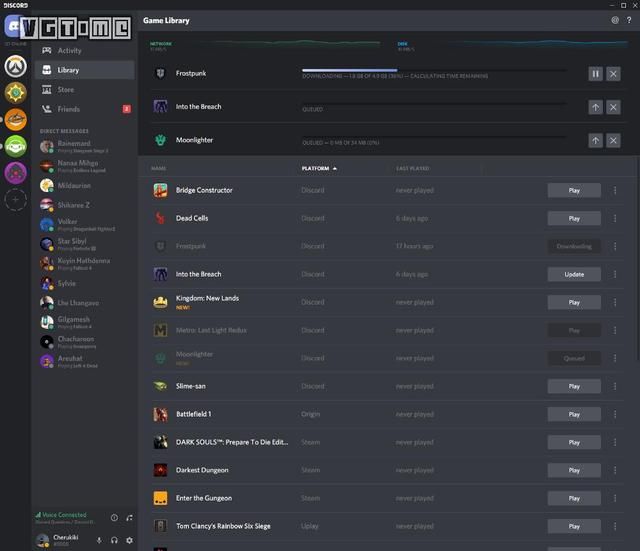
Task: Toggle headphones deafen
Action: click(114, 540)
